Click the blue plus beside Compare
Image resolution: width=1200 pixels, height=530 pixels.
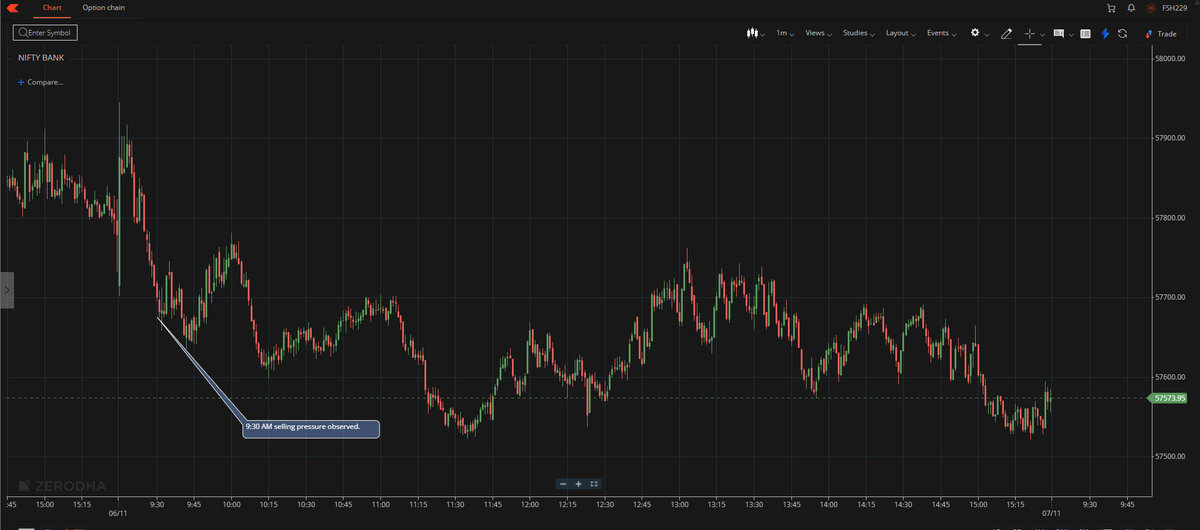pyautogui.click(x=21, y=82)
